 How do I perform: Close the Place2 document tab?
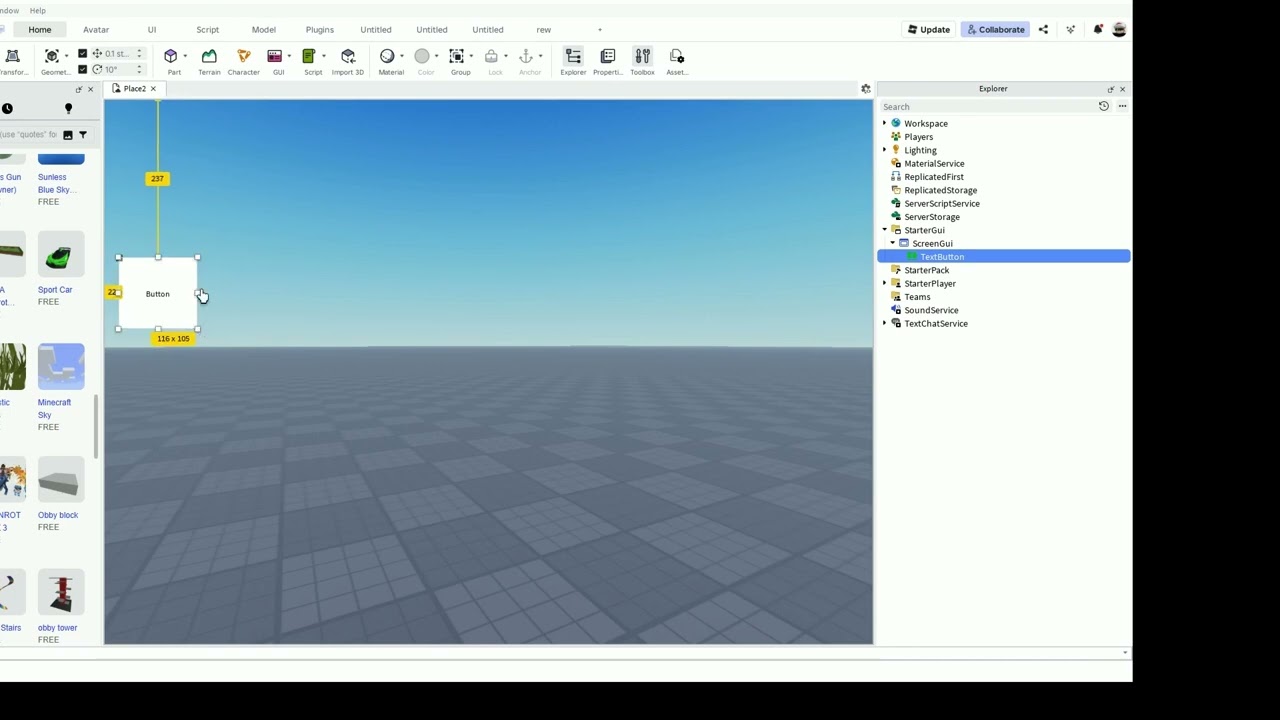point(153,89)
